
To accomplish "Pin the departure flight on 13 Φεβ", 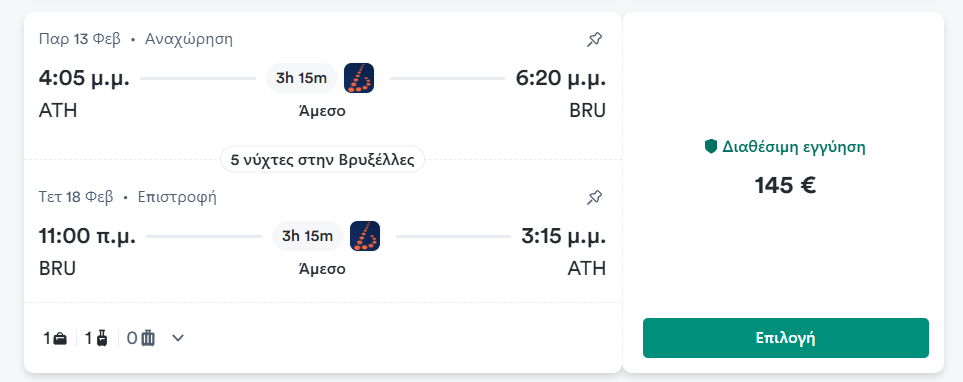I will (594, 40).
